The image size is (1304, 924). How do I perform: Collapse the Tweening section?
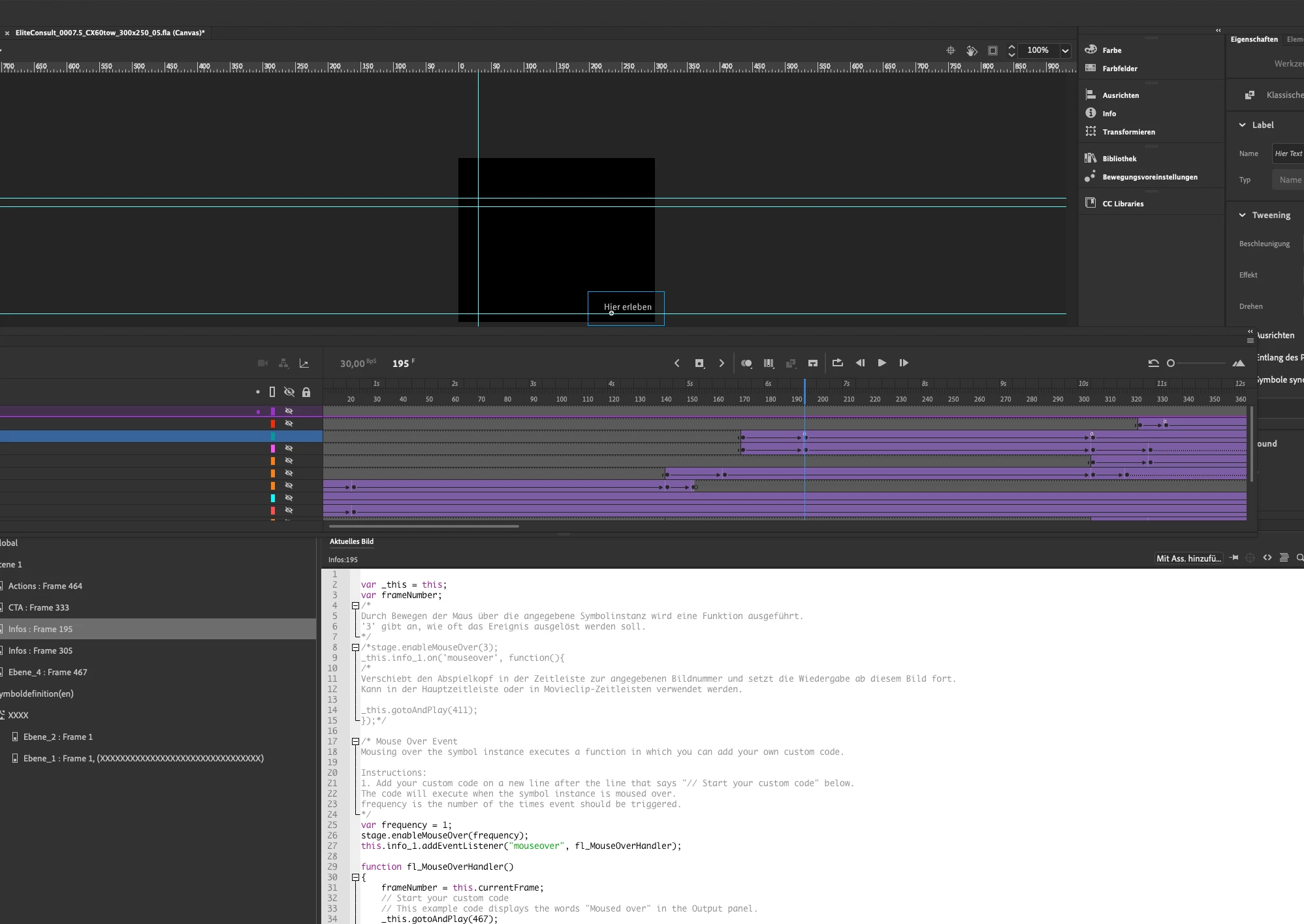[x=1242, y=215]
